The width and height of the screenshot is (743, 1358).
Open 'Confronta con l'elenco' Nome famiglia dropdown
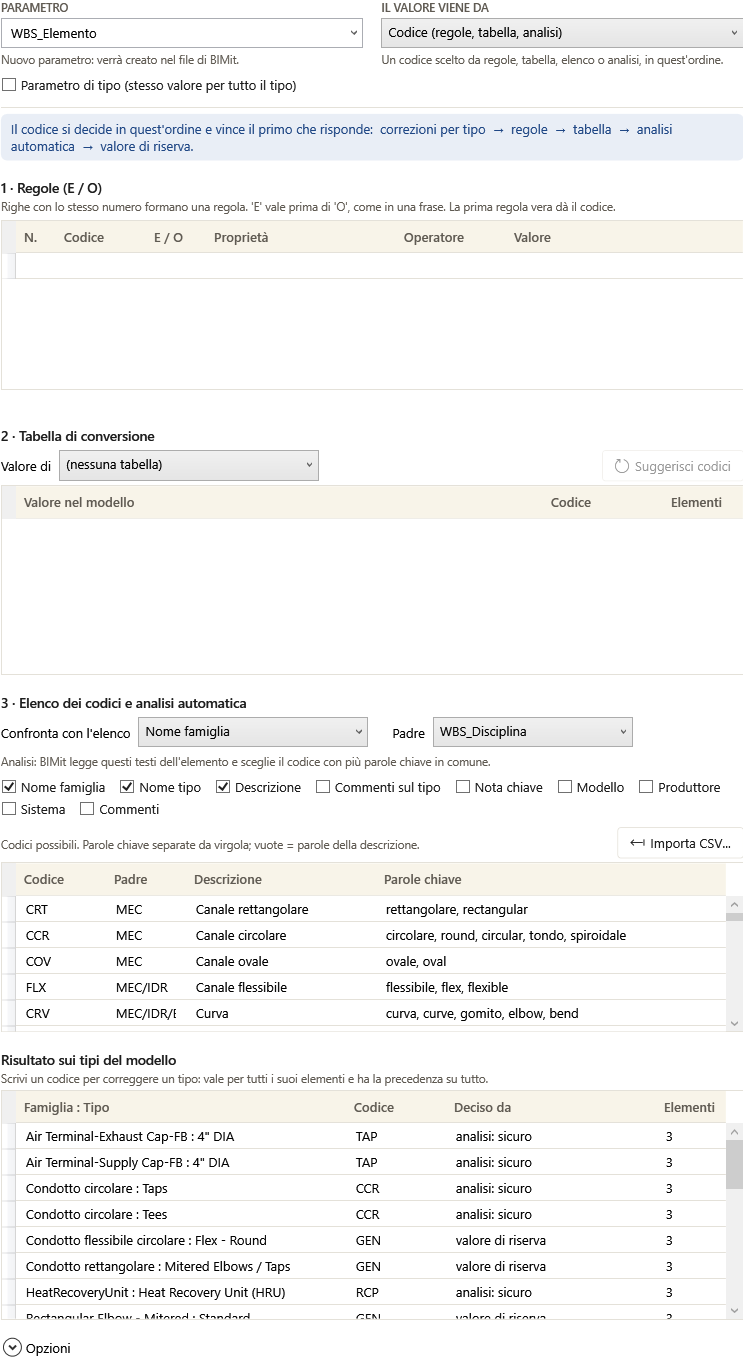click(x=253, y=732)
